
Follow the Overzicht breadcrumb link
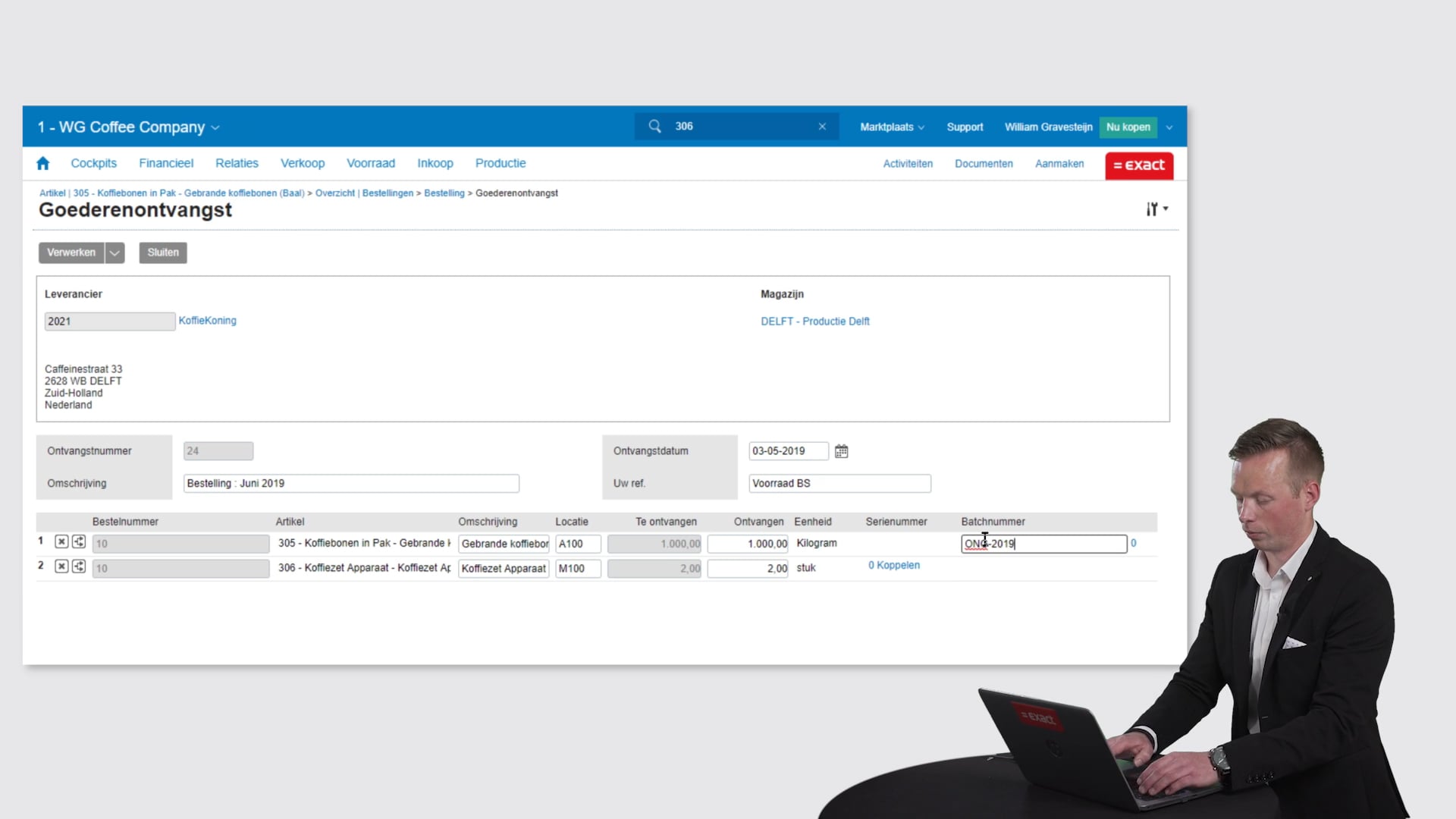pos(335,193)
